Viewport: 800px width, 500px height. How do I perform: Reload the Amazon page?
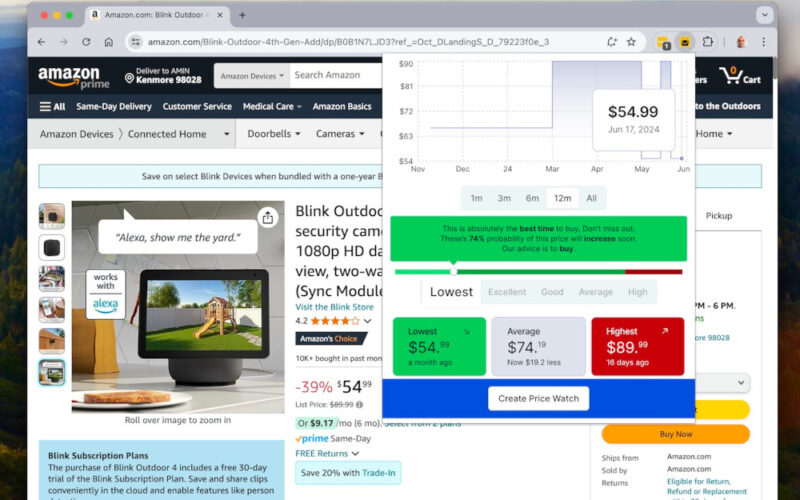pos(86,42)
